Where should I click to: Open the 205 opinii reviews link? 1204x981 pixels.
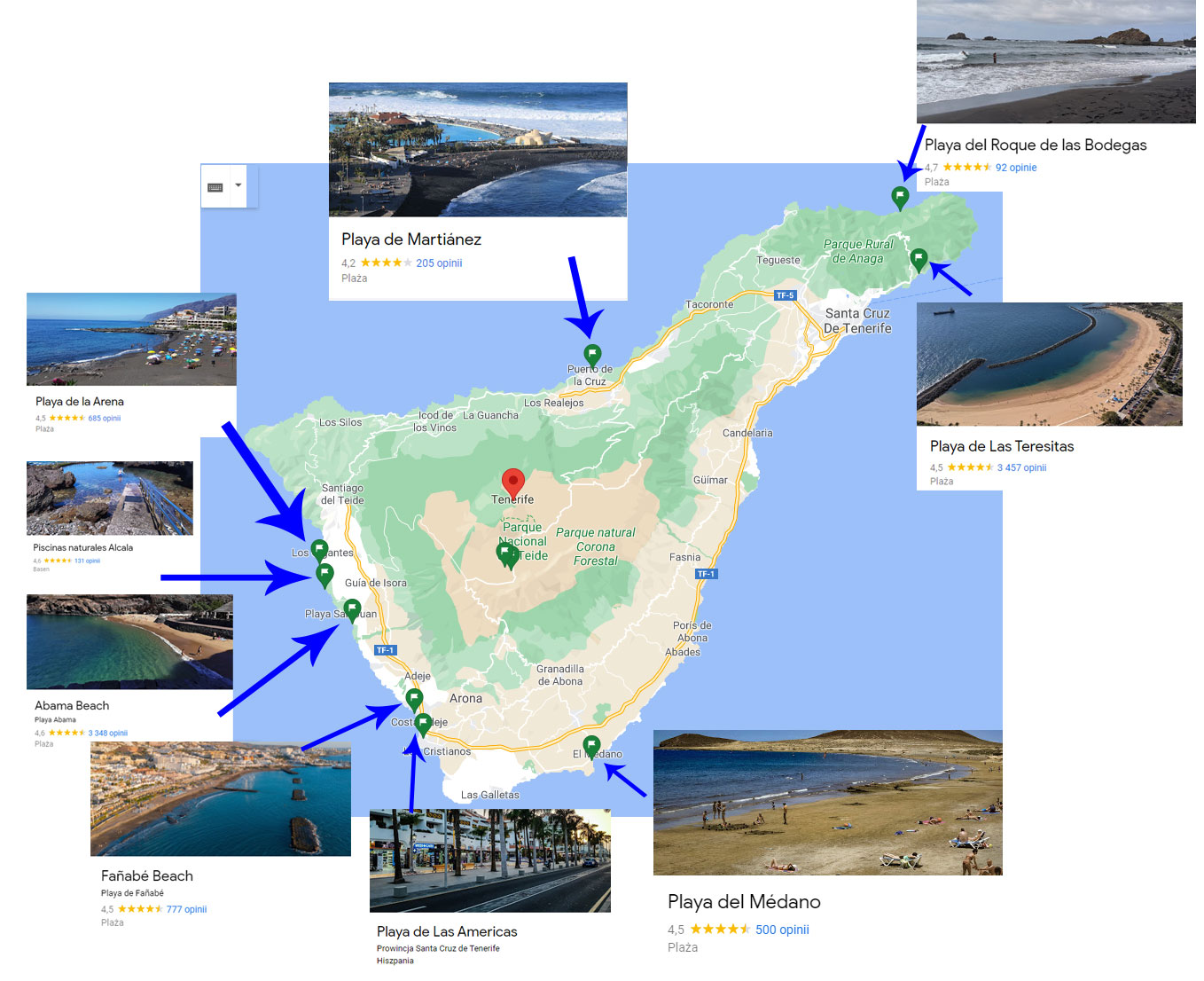tap(439, 263)
